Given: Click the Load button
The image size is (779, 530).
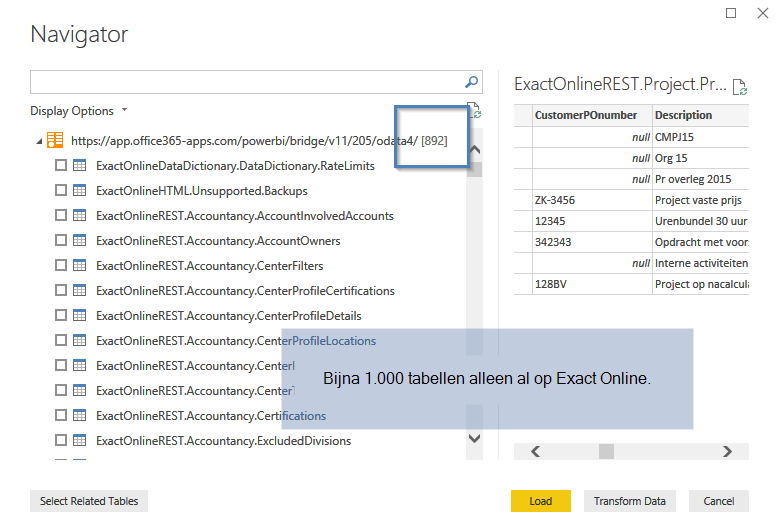Looking at the screenshot, I should [540, 501].
